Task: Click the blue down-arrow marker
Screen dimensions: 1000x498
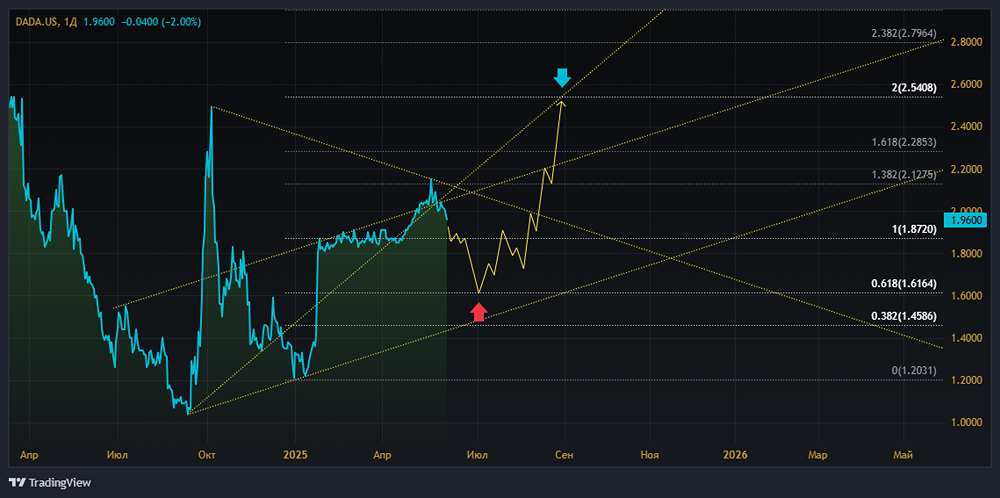Action: 562,78
